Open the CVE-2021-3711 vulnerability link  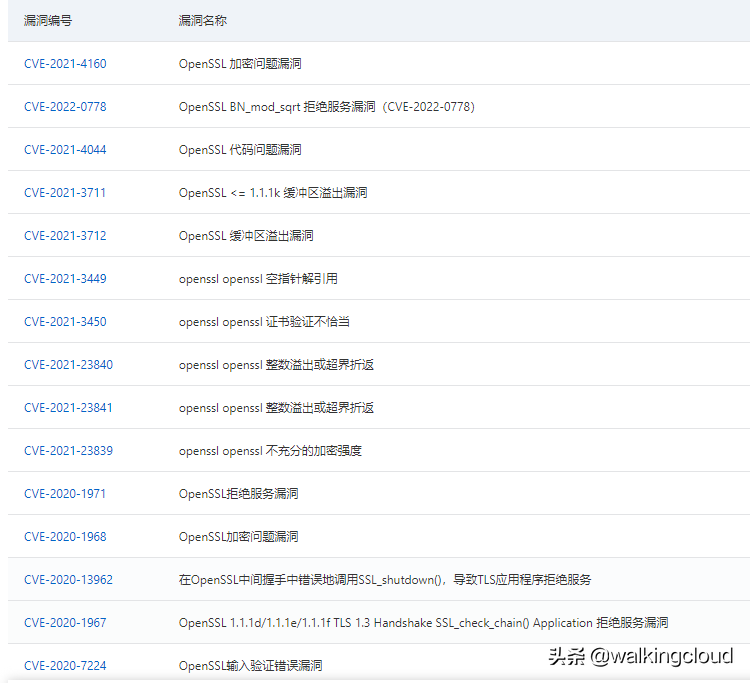(x=65, y=193)
